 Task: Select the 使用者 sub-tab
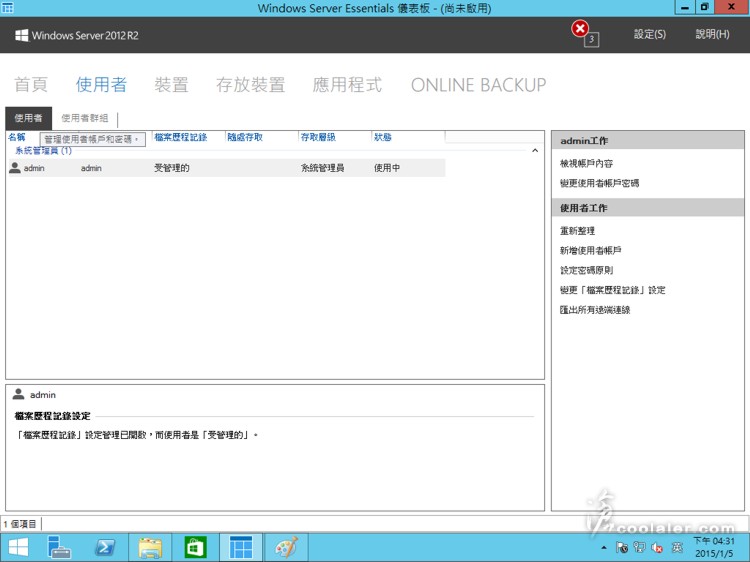coord(28,118)
